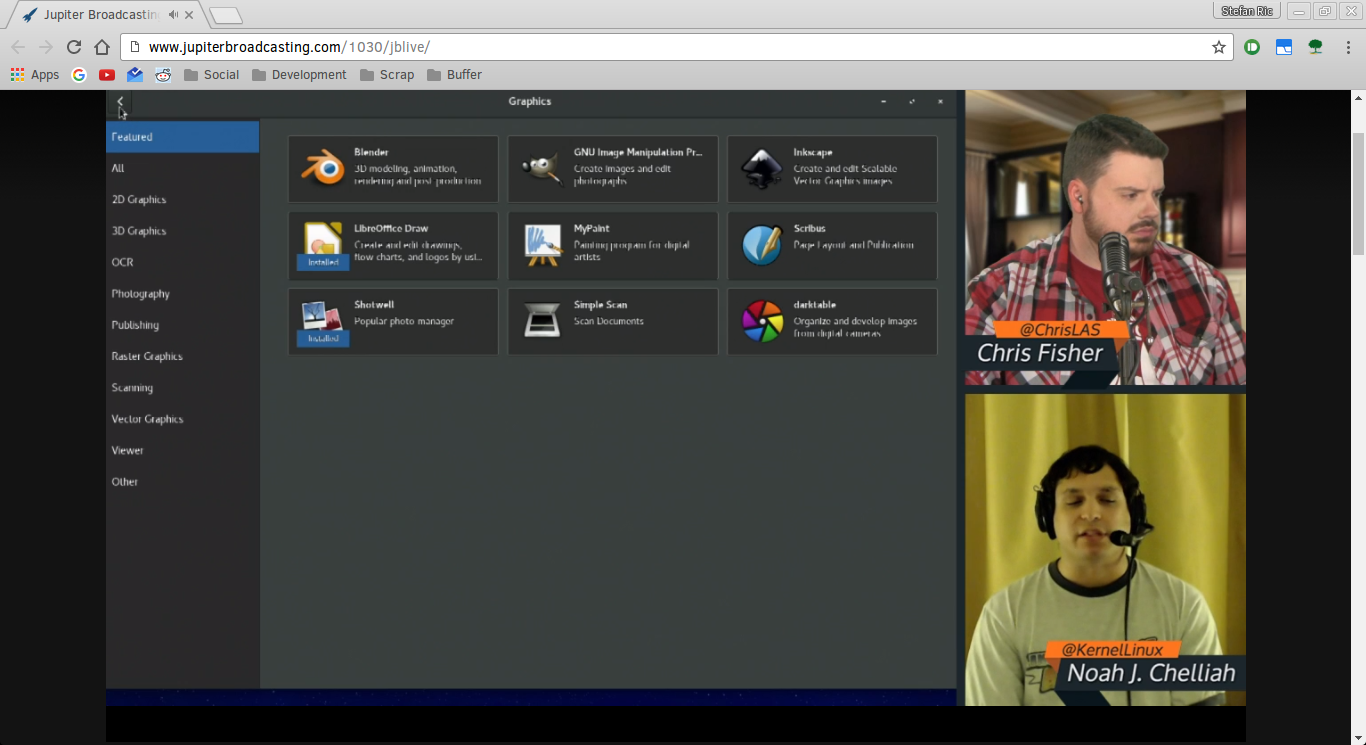
Task: Click the green tree extension icon
Action: [1316, 47]
